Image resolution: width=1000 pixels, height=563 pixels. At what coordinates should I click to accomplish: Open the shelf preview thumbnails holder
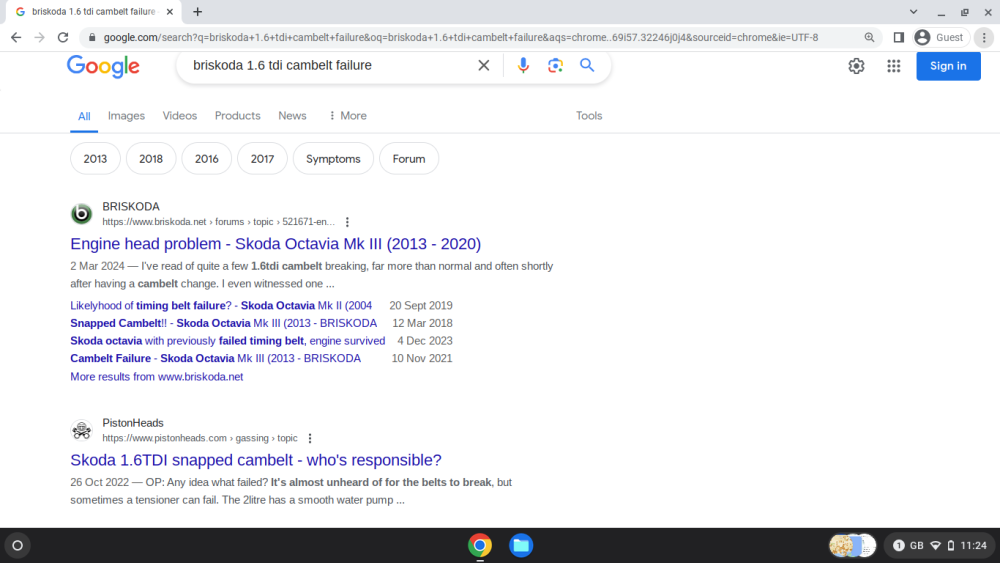(853, 545)
